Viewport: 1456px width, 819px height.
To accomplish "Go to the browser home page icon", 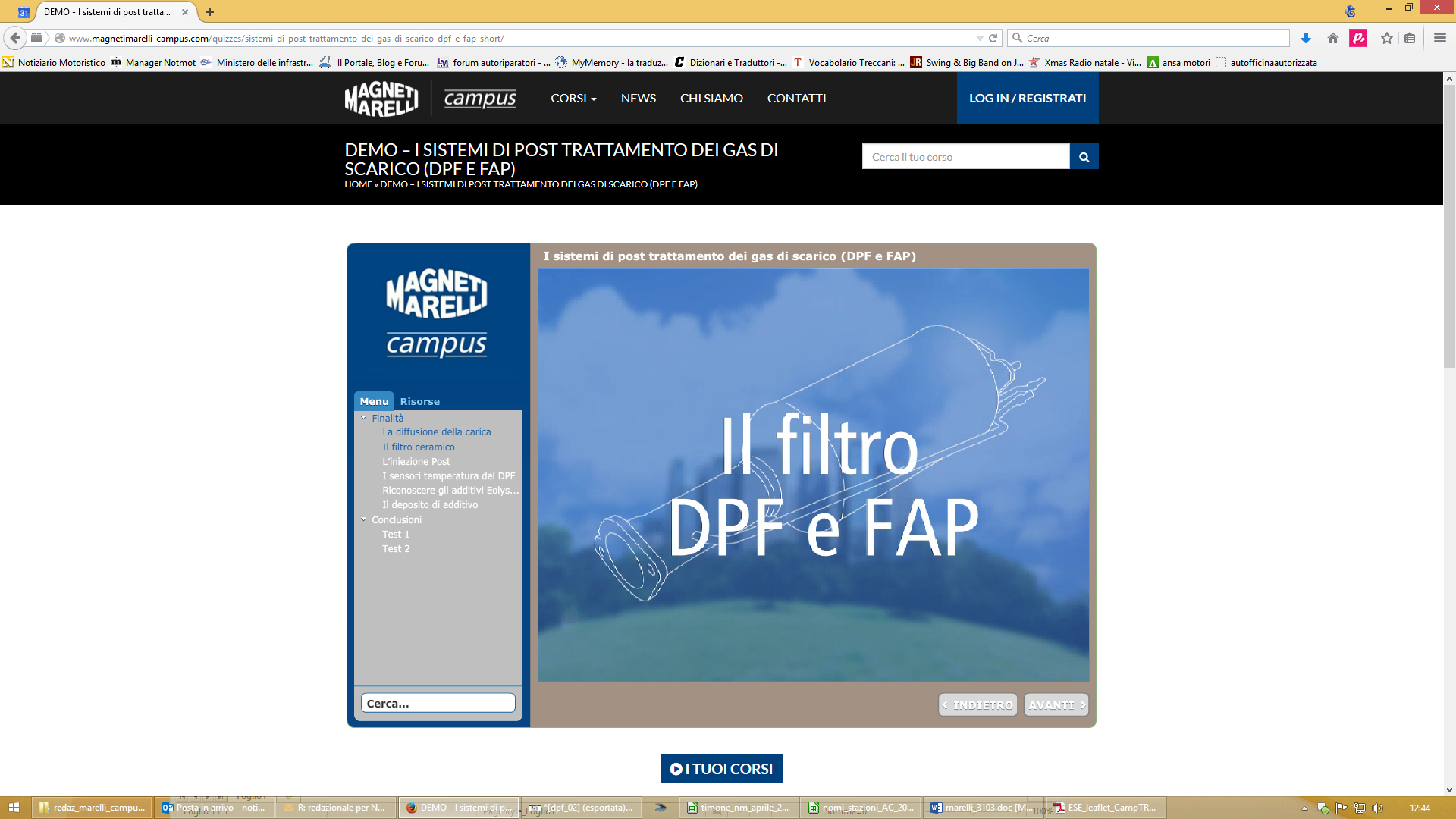I will 1333,38.
